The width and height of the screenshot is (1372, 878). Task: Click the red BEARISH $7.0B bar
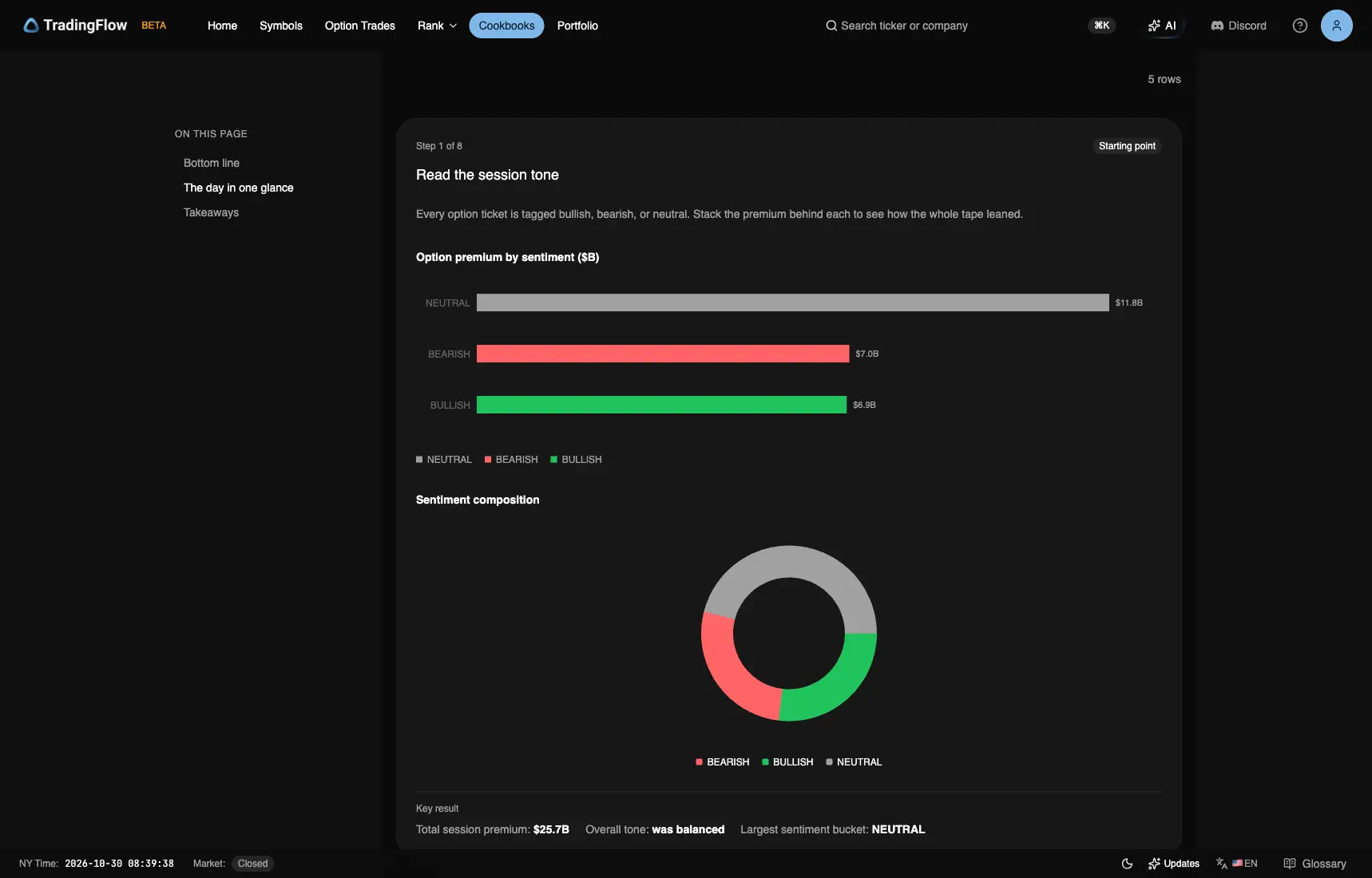663,354
